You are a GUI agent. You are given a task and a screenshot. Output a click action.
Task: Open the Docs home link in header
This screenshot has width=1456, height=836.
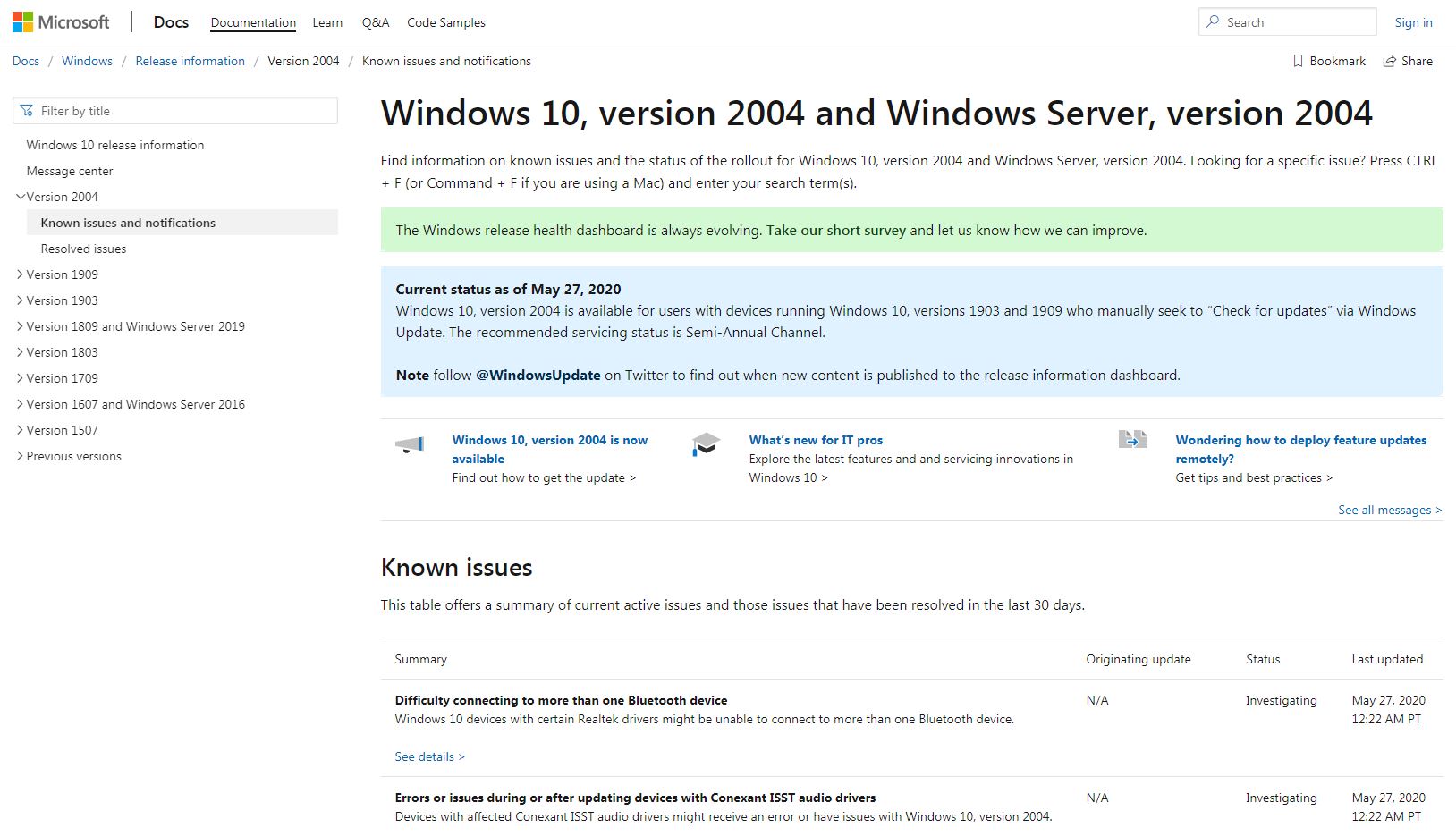[171, 22]
